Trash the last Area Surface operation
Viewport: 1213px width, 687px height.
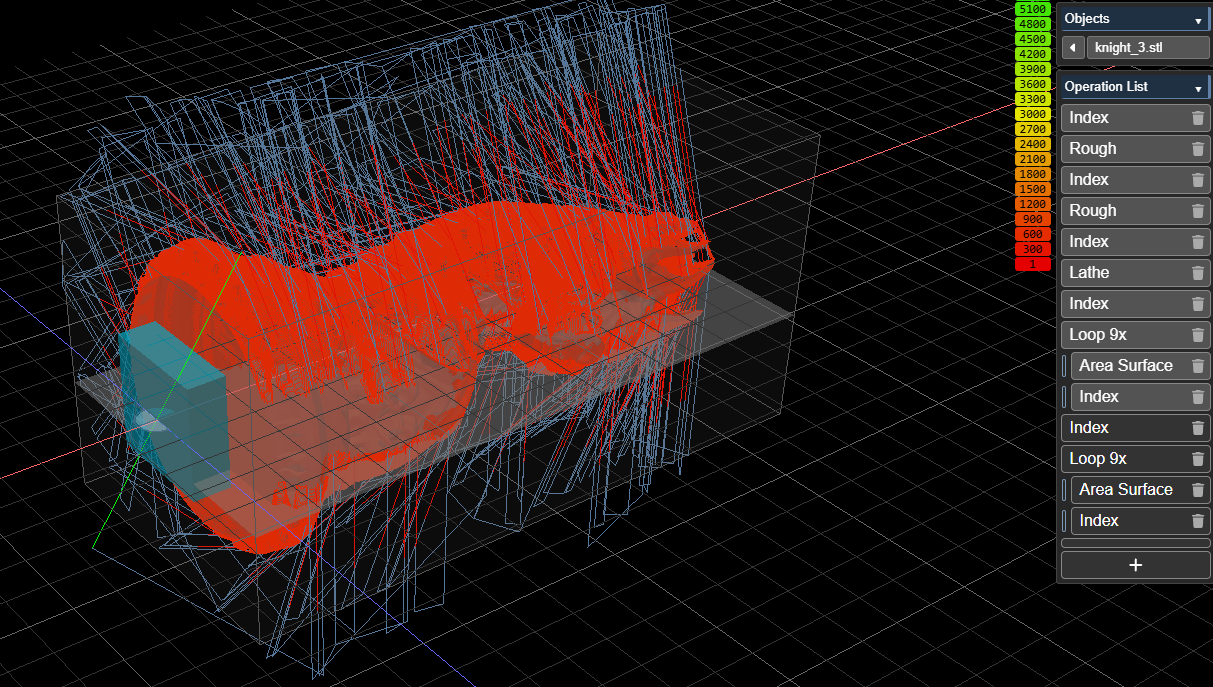coord(1197,490)
